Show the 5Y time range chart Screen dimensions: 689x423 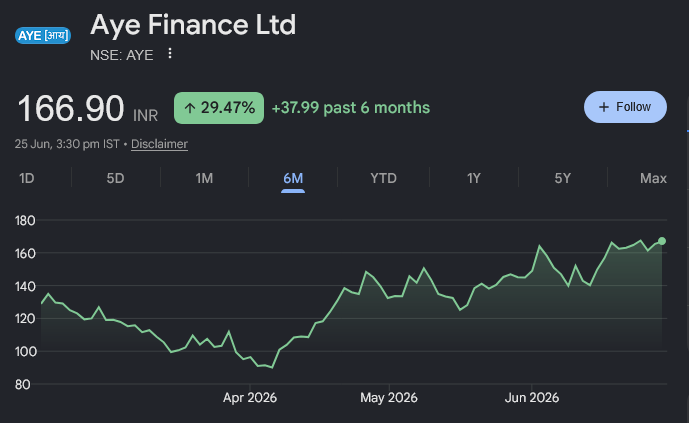pos(562,178)
